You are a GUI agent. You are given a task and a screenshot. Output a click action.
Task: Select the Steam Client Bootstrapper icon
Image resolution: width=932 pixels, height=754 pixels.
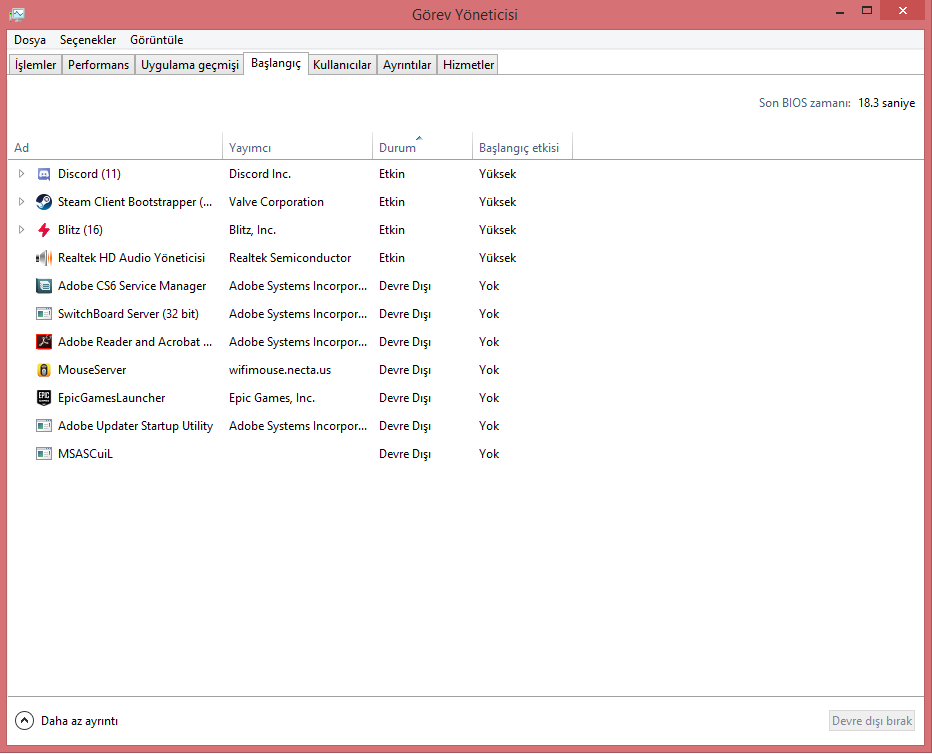click(44, 202)
